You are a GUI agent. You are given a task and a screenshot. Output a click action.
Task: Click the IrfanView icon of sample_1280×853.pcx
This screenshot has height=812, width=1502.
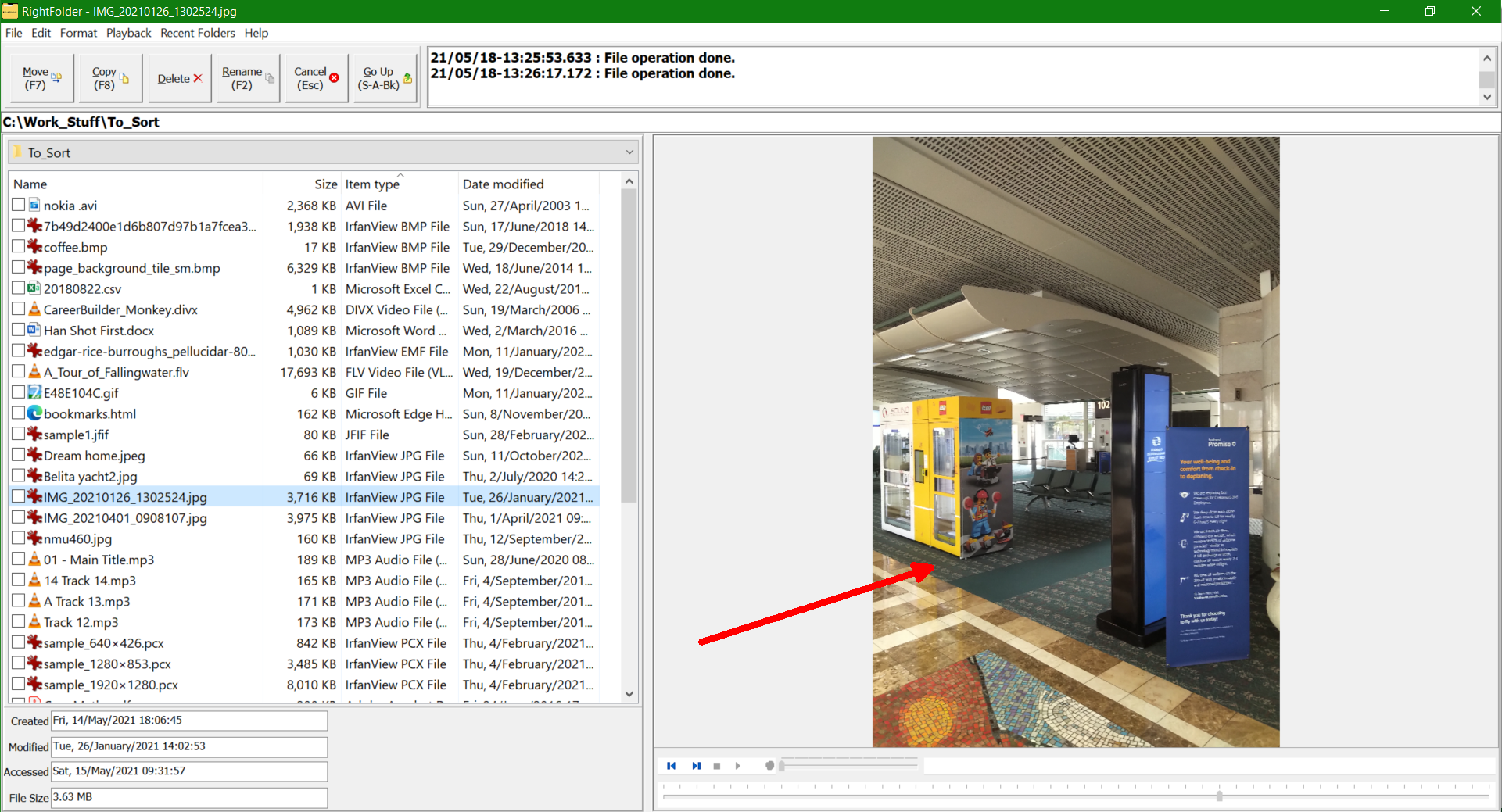pos(34,663)
